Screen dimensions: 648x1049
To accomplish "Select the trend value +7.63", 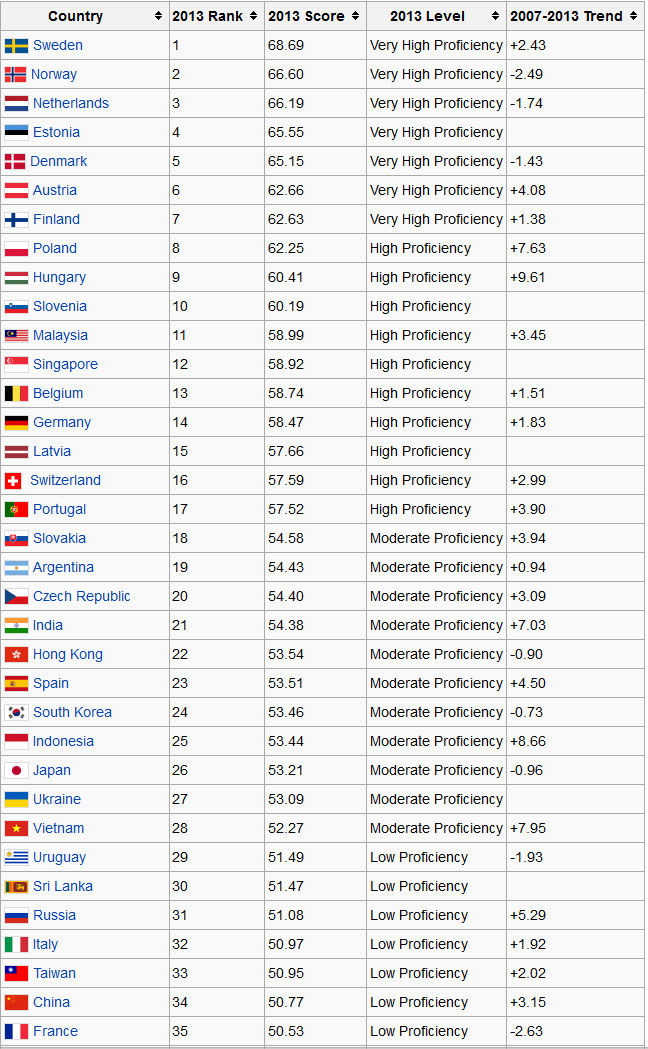I will [528, 248].
